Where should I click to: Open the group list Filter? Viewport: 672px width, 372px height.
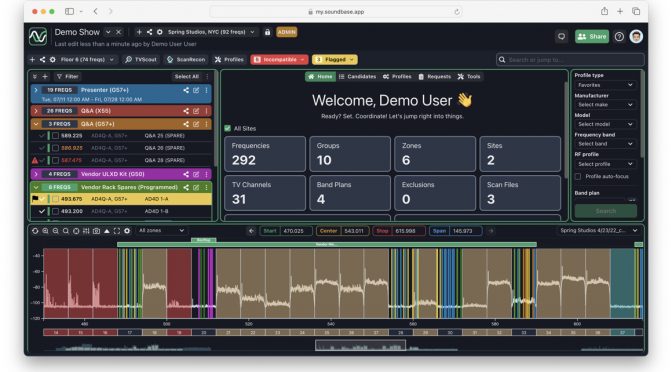pyautogui.click(x=68, y=76)
